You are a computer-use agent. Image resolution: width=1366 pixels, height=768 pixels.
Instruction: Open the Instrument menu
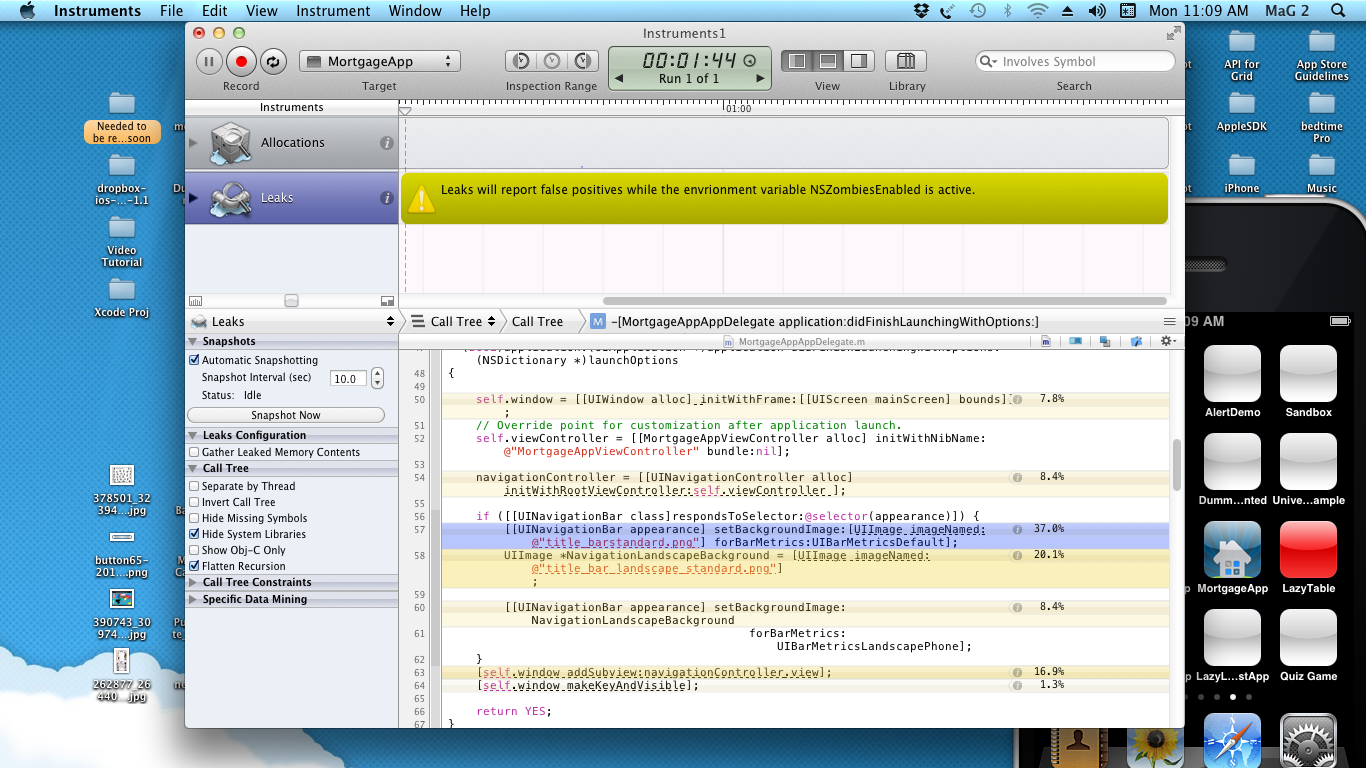click(x=333, y=11)
